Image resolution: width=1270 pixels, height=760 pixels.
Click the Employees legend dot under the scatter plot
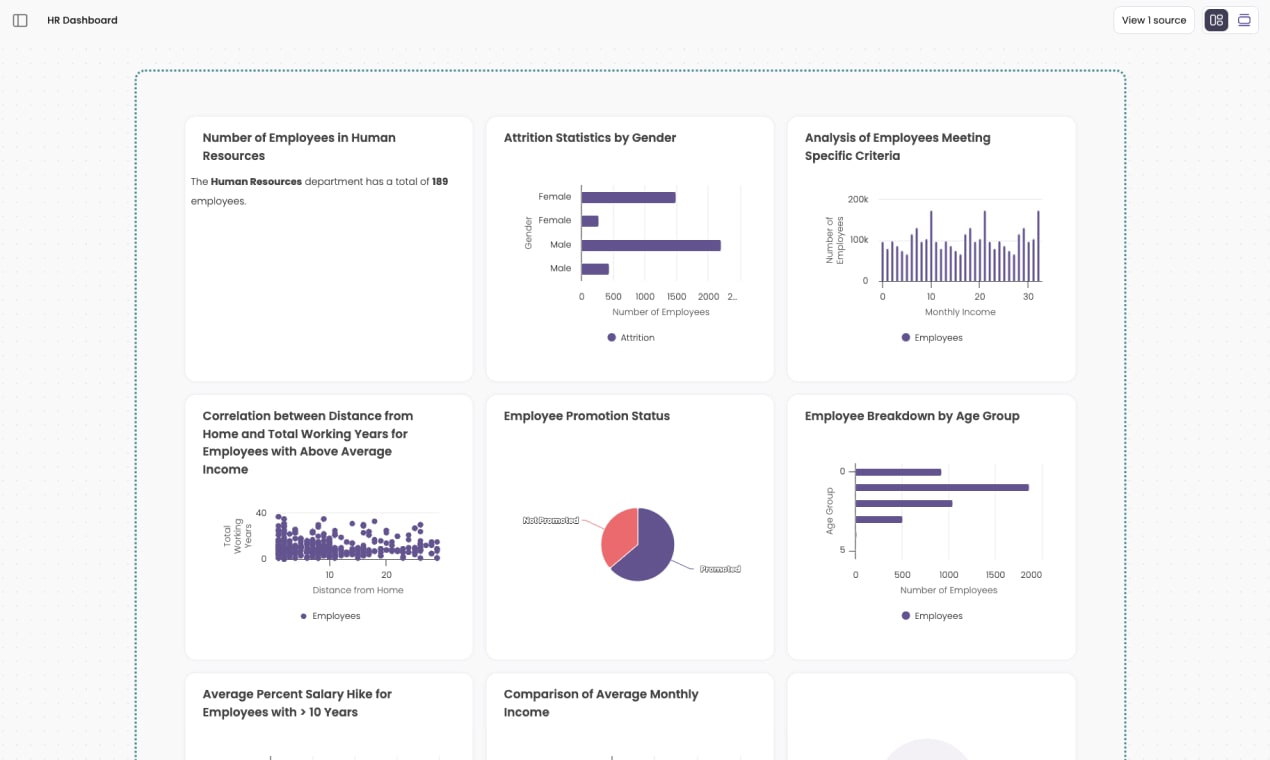pos(304,616)
